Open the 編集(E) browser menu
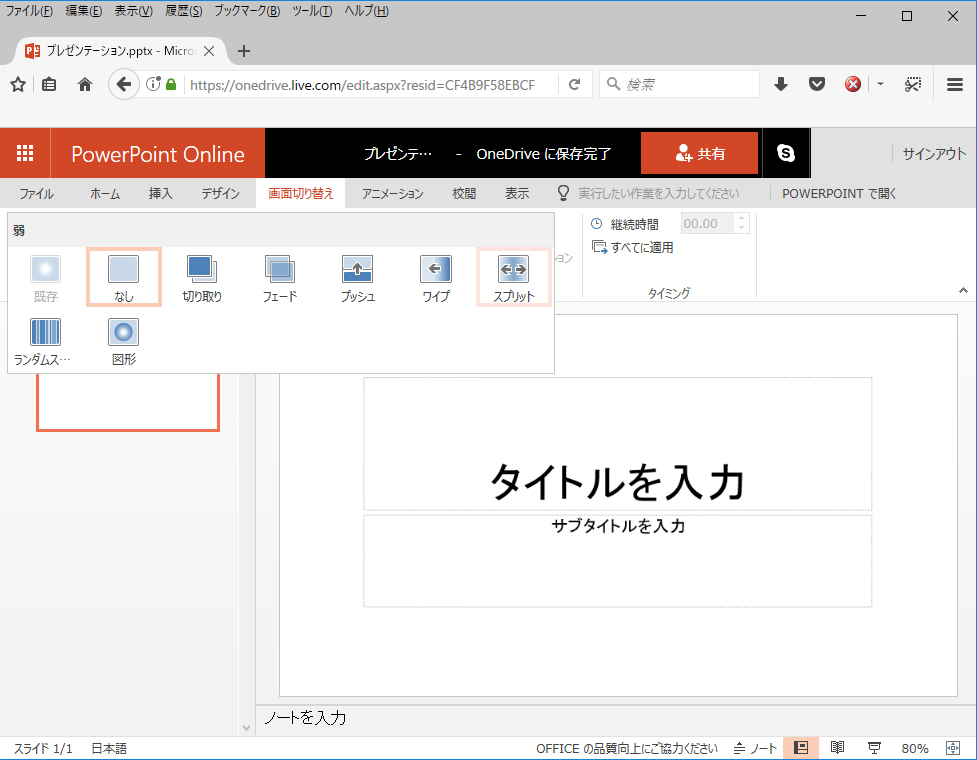 click(83, 11)
